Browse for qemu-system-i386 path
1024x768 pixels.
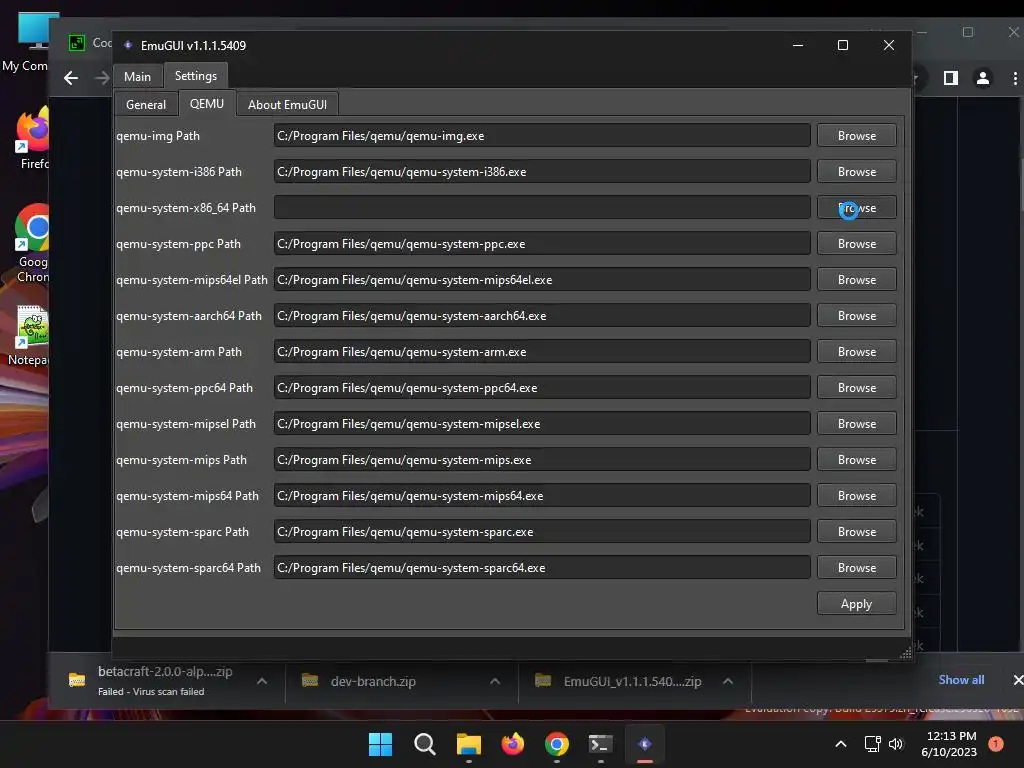click(857, 172)
